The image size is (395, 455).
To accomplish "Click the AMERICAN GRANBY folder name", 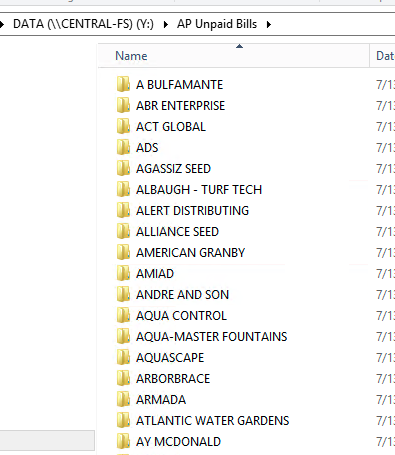I will 190,253.
